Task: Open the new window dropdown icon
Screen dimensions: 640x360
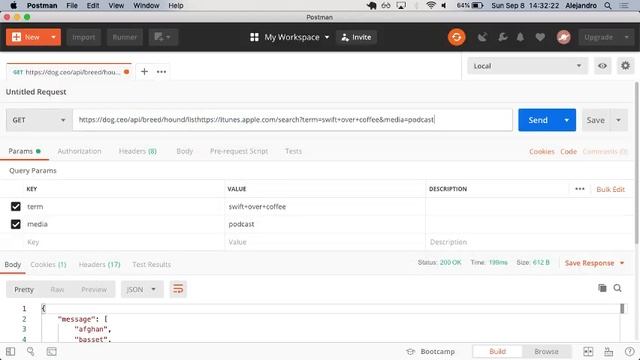Action: (x=163, y=37)
